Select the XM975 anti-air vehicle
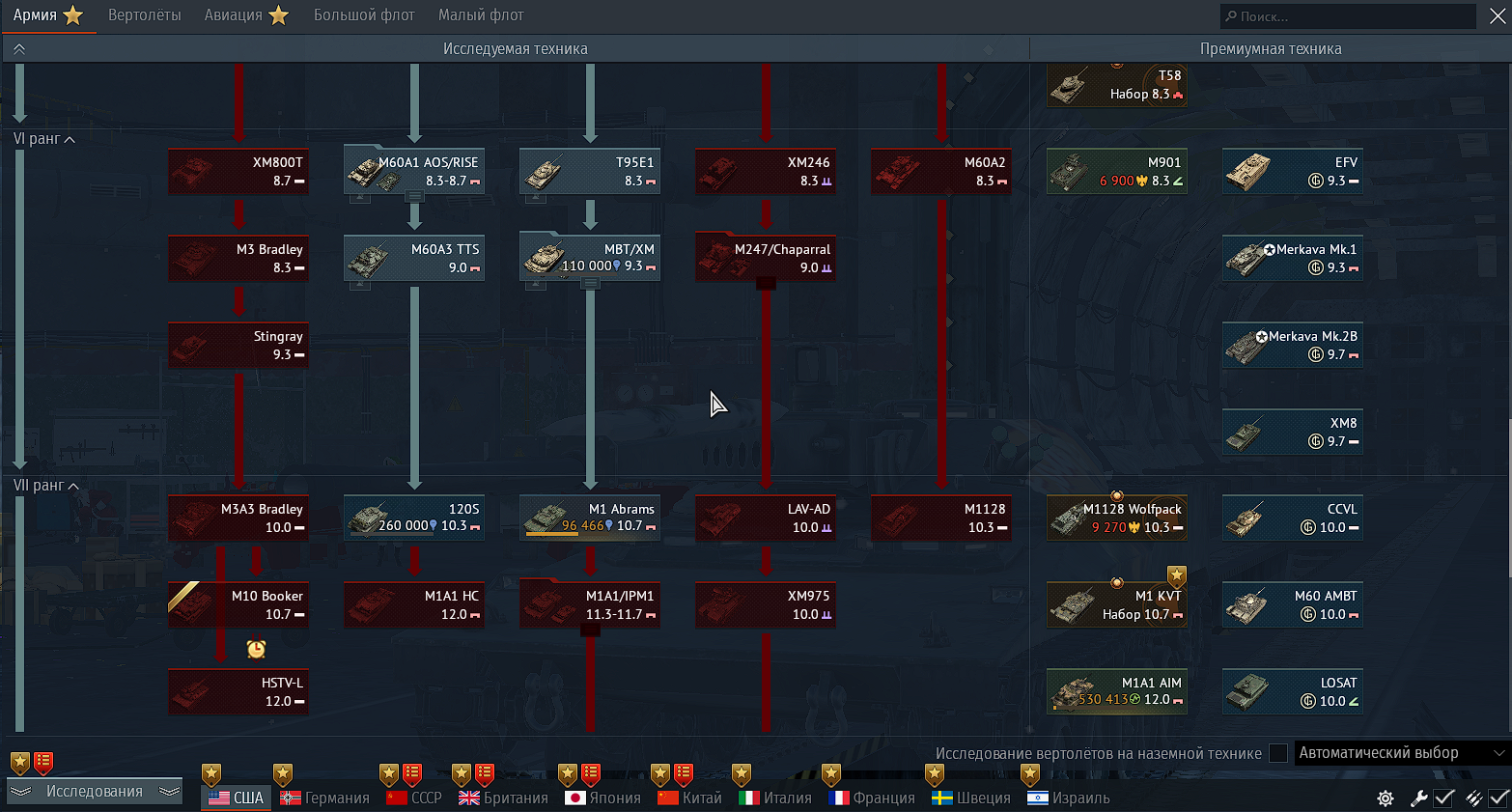1512x812 pixels. click(766, 604)
